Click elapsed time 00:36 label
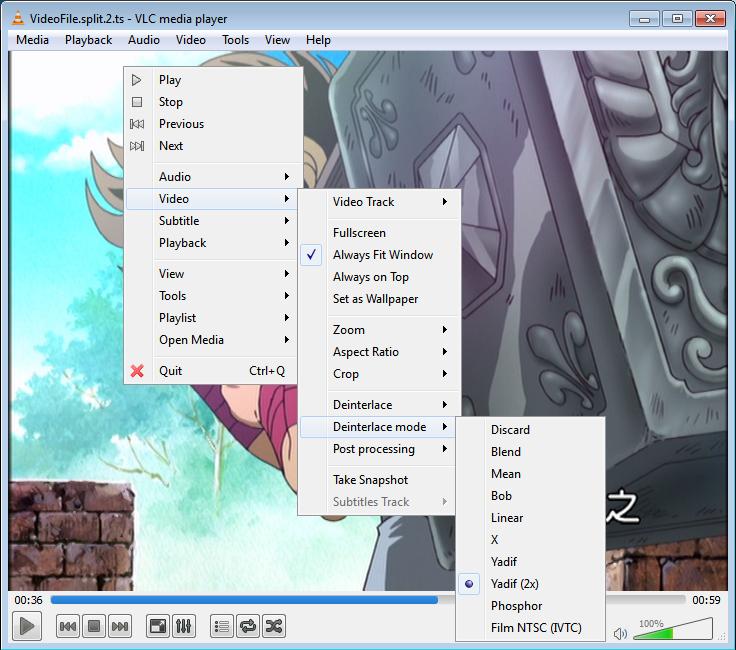 click(x=28, y=600)
